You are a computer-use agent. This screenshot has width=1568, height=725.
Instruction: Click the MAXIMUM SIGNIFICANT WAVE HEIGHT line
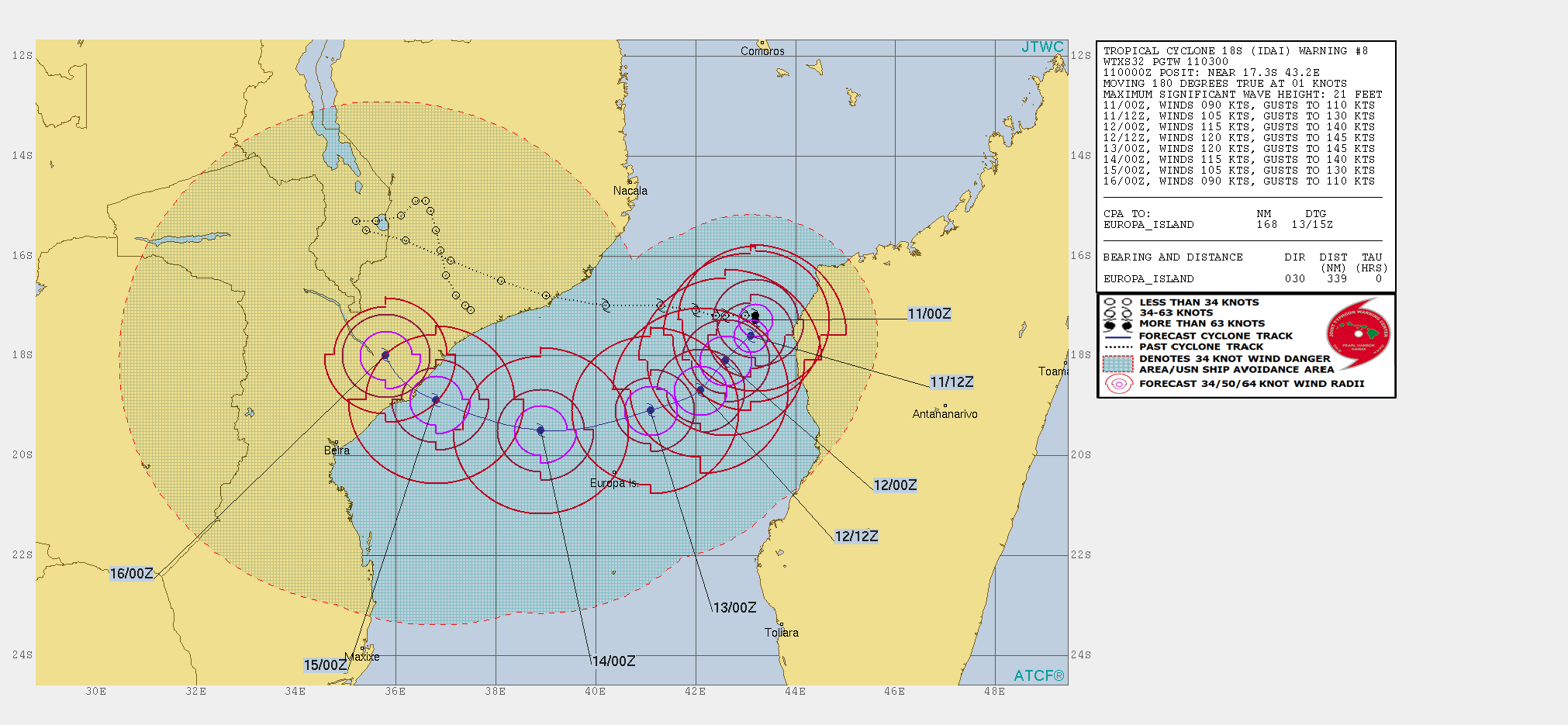tap(1243, 95)
